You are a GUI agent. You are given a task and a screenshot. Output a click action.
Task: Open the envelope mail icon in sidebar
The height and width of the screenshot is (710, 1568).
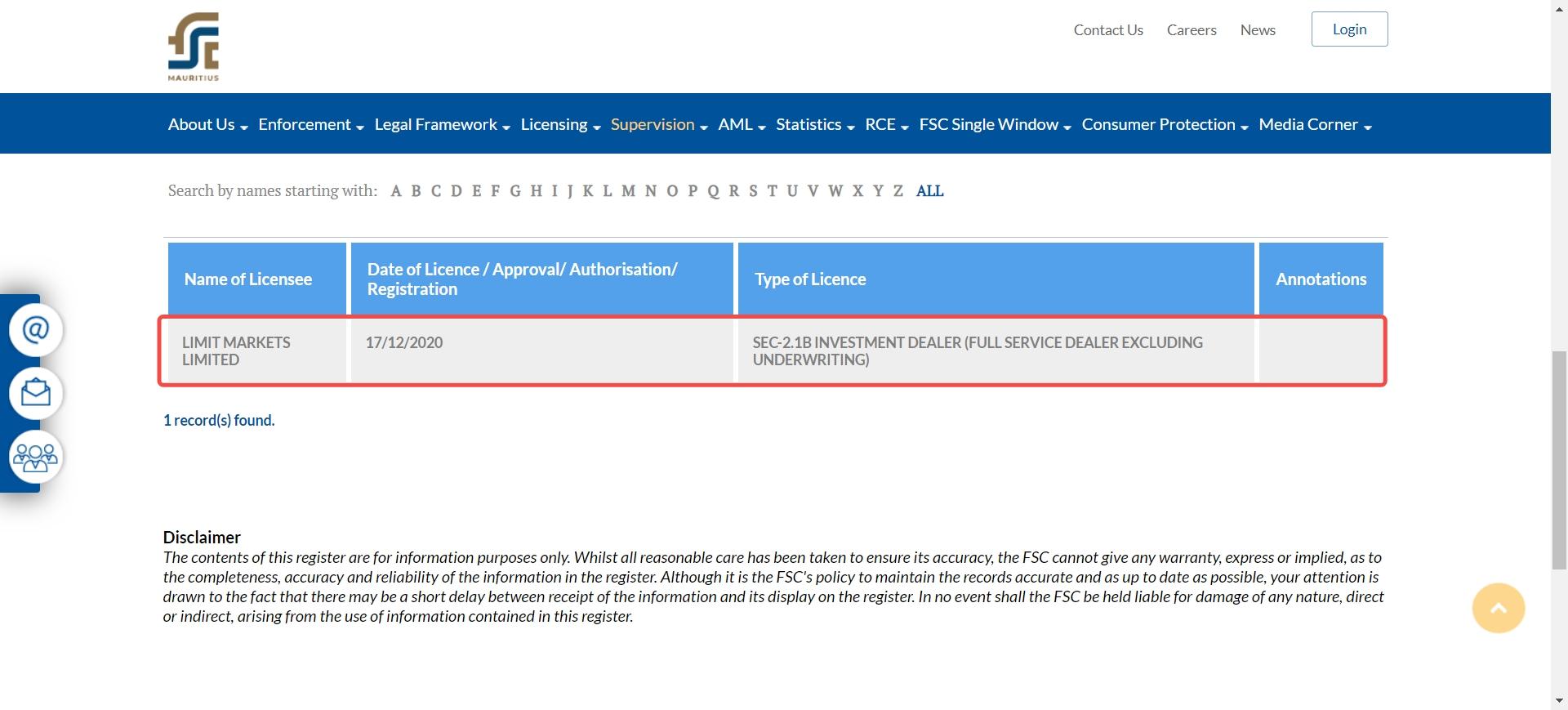(36, 393)
